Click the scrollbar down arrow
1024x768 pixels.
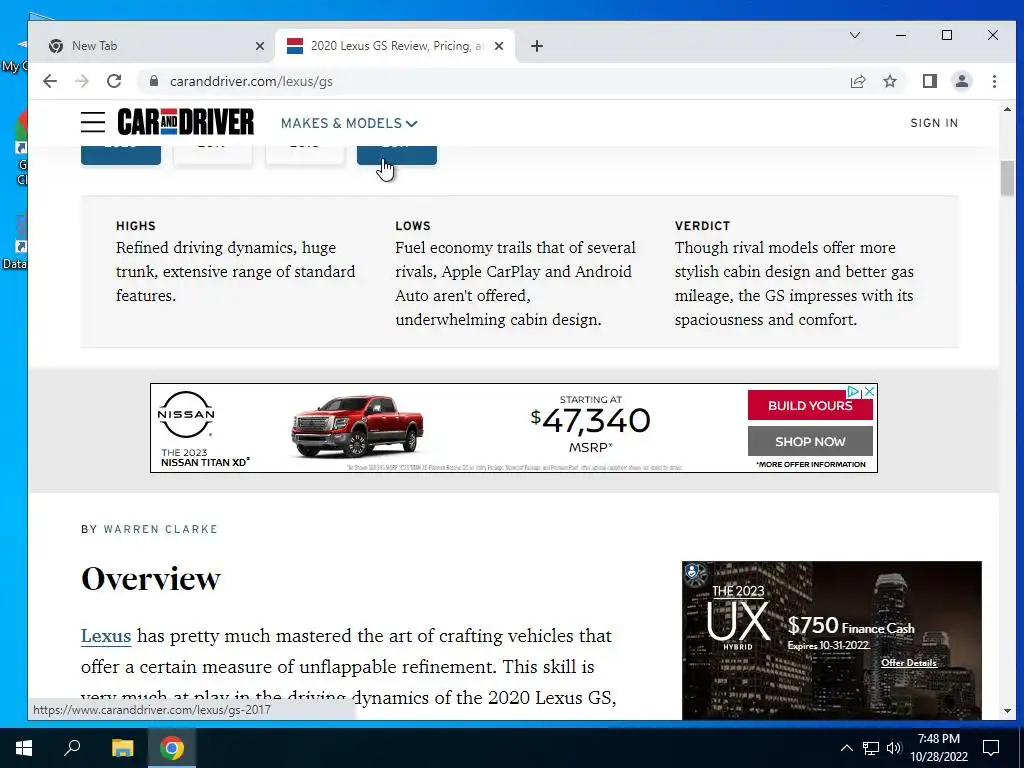(x=1007, y=711)
